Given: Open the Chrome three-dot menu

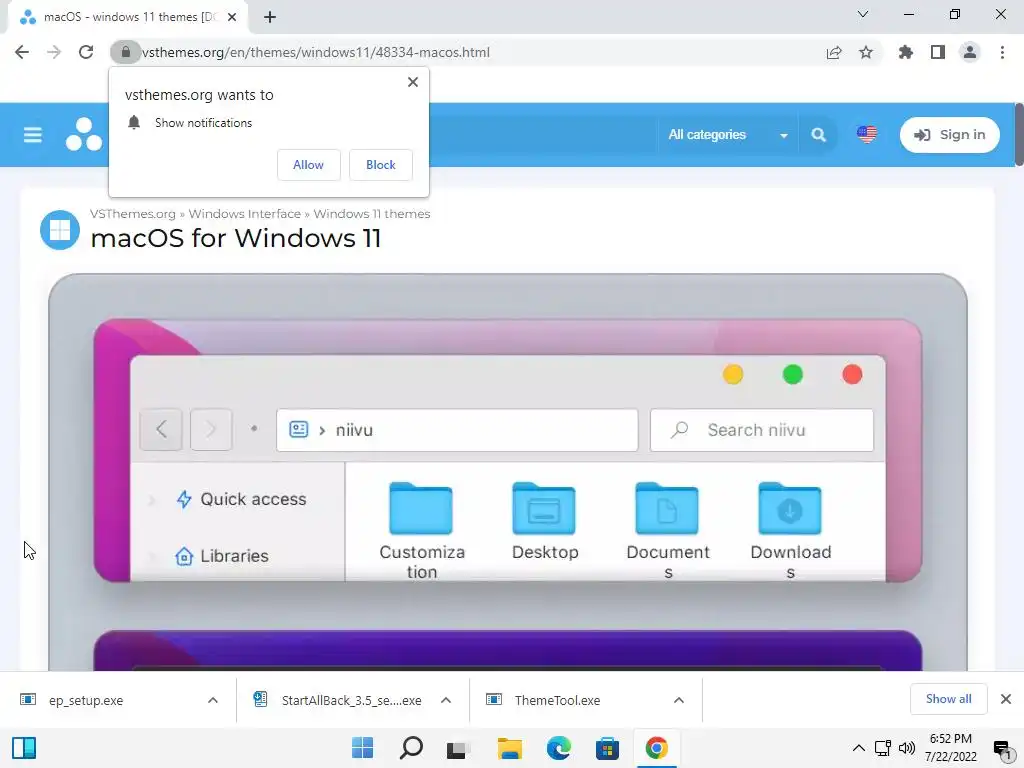Looking at the screenshot, I should [1002, 52].
